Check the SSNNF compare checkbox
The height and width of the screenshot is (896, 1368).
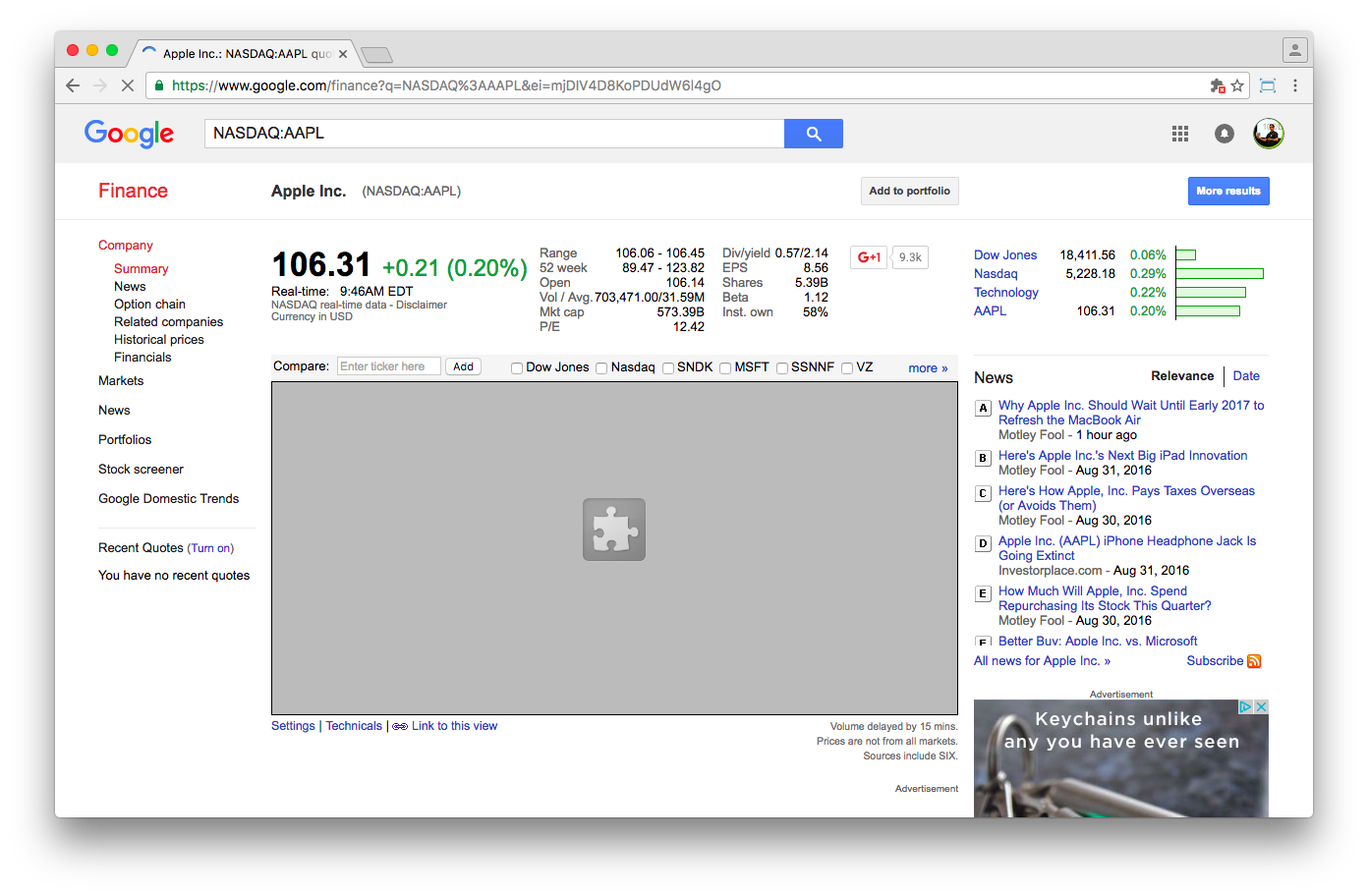pyautogui.click(x=781, y=368)
